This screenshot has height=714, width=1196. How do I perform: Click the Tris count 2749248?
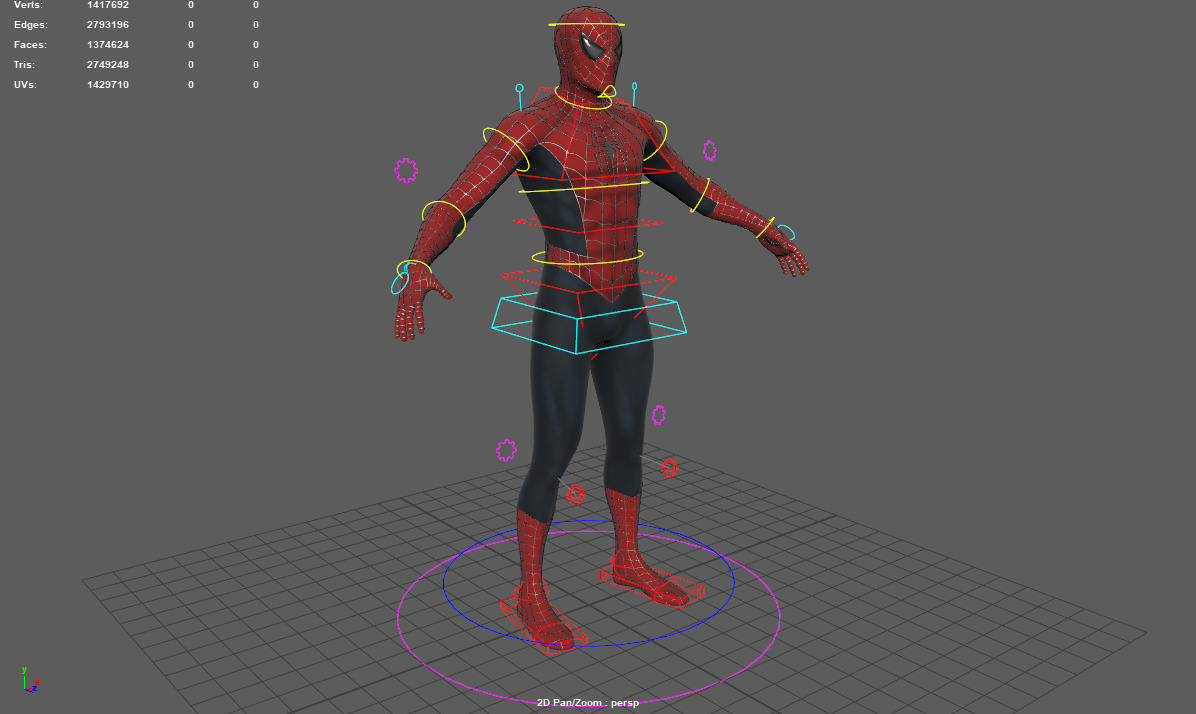[108, 64]
